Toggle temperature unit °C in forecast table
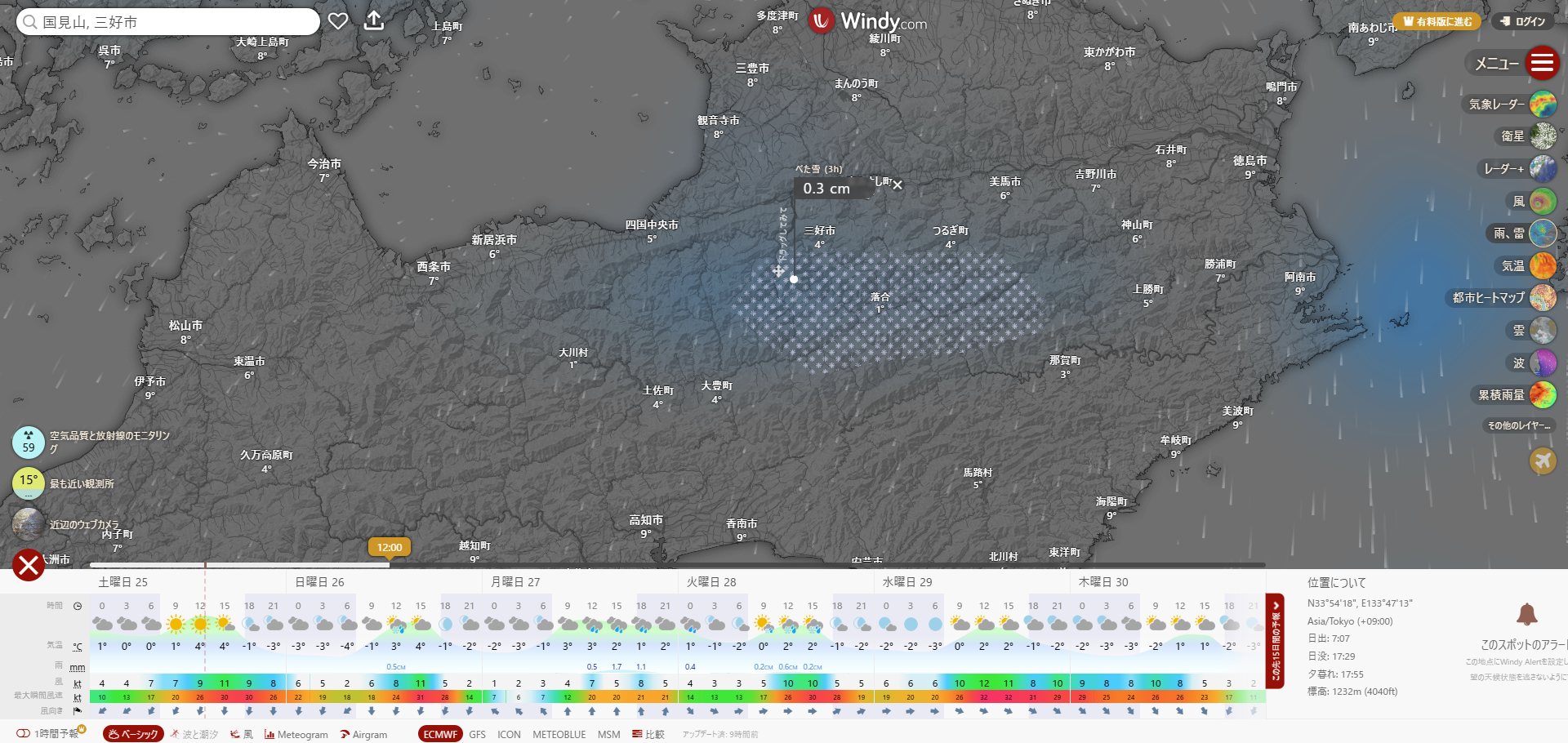1568x743 pixels. (x=78, y=647)
